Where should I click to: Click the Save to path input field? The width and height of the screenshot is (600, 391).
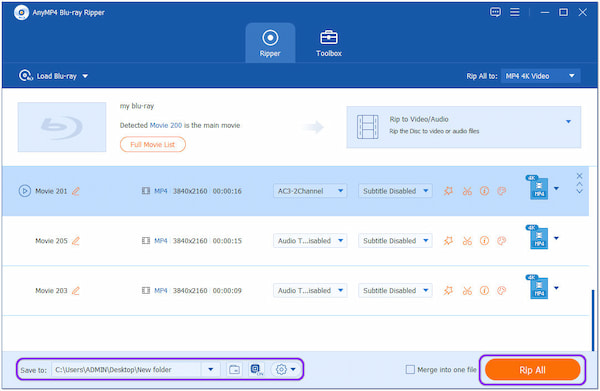click(127, 370)
